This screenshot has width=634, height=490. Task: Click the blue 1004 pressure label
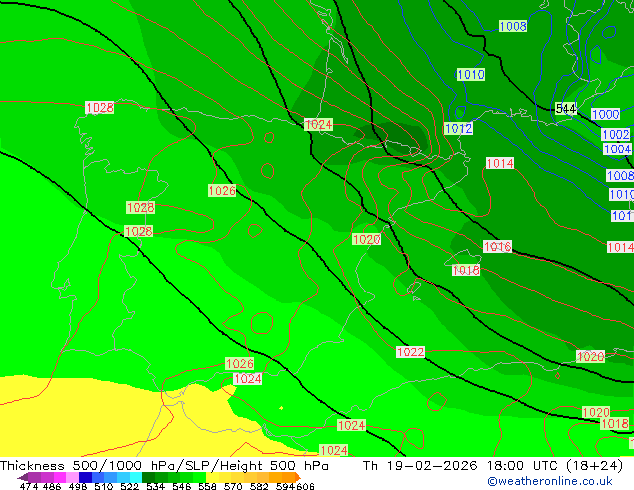pos(617,149)
